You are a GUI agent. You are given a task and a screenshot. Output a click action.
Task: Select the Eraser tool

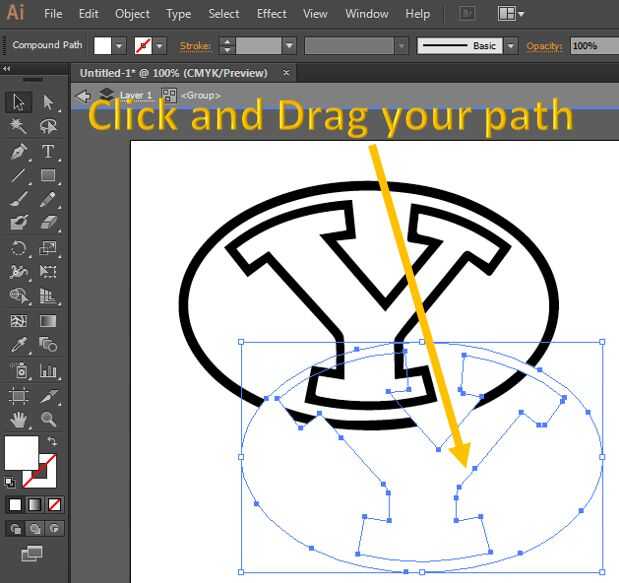pos(48,223)
